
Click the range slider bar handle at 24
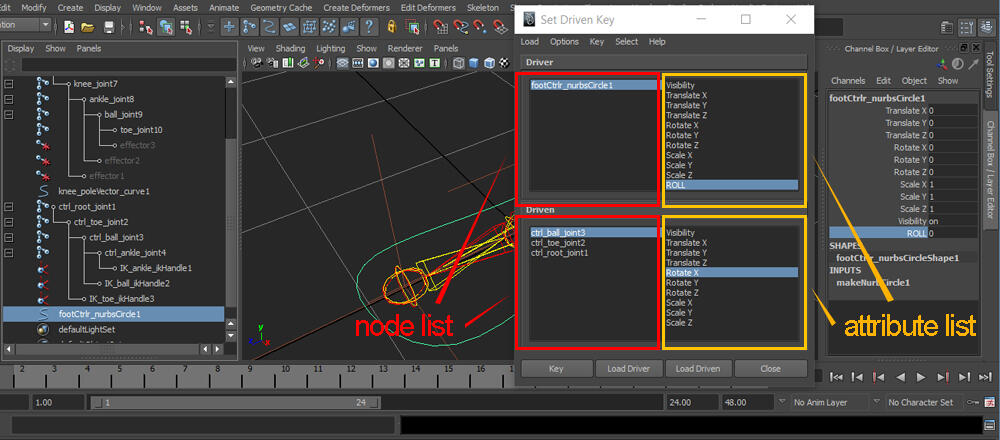click(374, 403)
